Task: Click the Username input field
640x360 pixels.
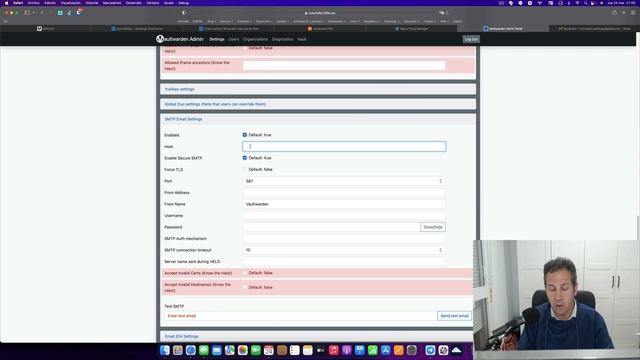Action: point(344,216)
